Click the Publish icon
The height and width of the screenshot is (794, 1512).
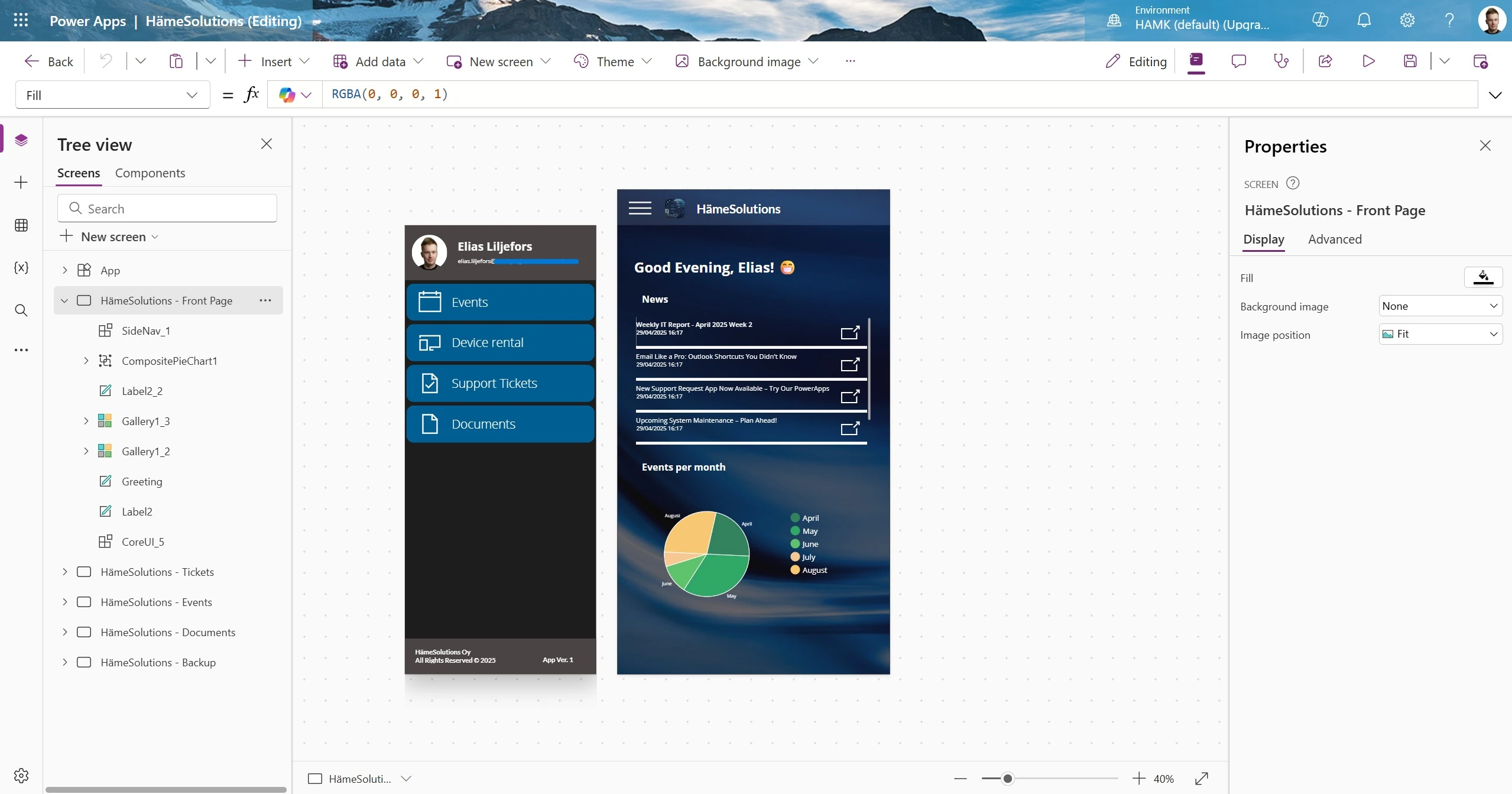pos(1480,61)
